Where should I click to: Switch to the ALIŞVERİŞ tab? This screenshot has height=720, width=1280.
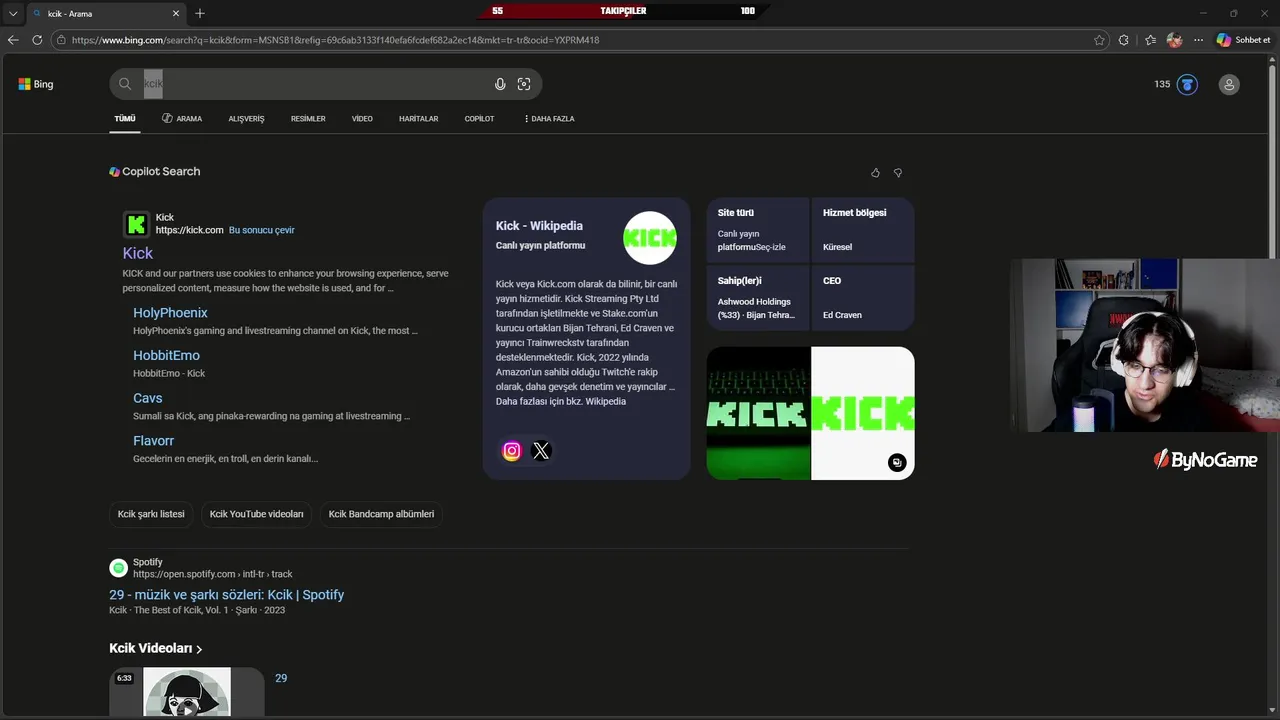click(x=246, y=118)
